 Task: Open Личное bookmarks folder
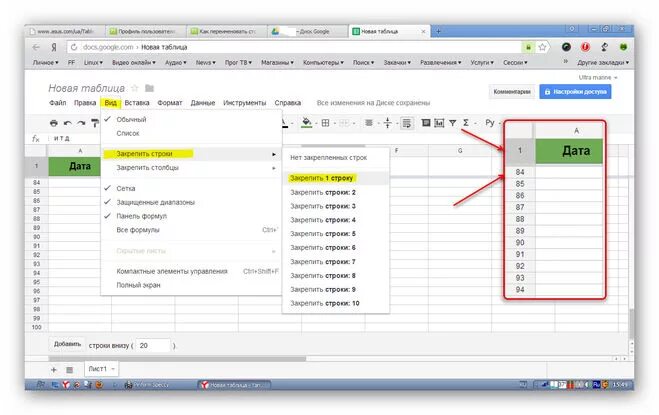[x=45, y=63]
